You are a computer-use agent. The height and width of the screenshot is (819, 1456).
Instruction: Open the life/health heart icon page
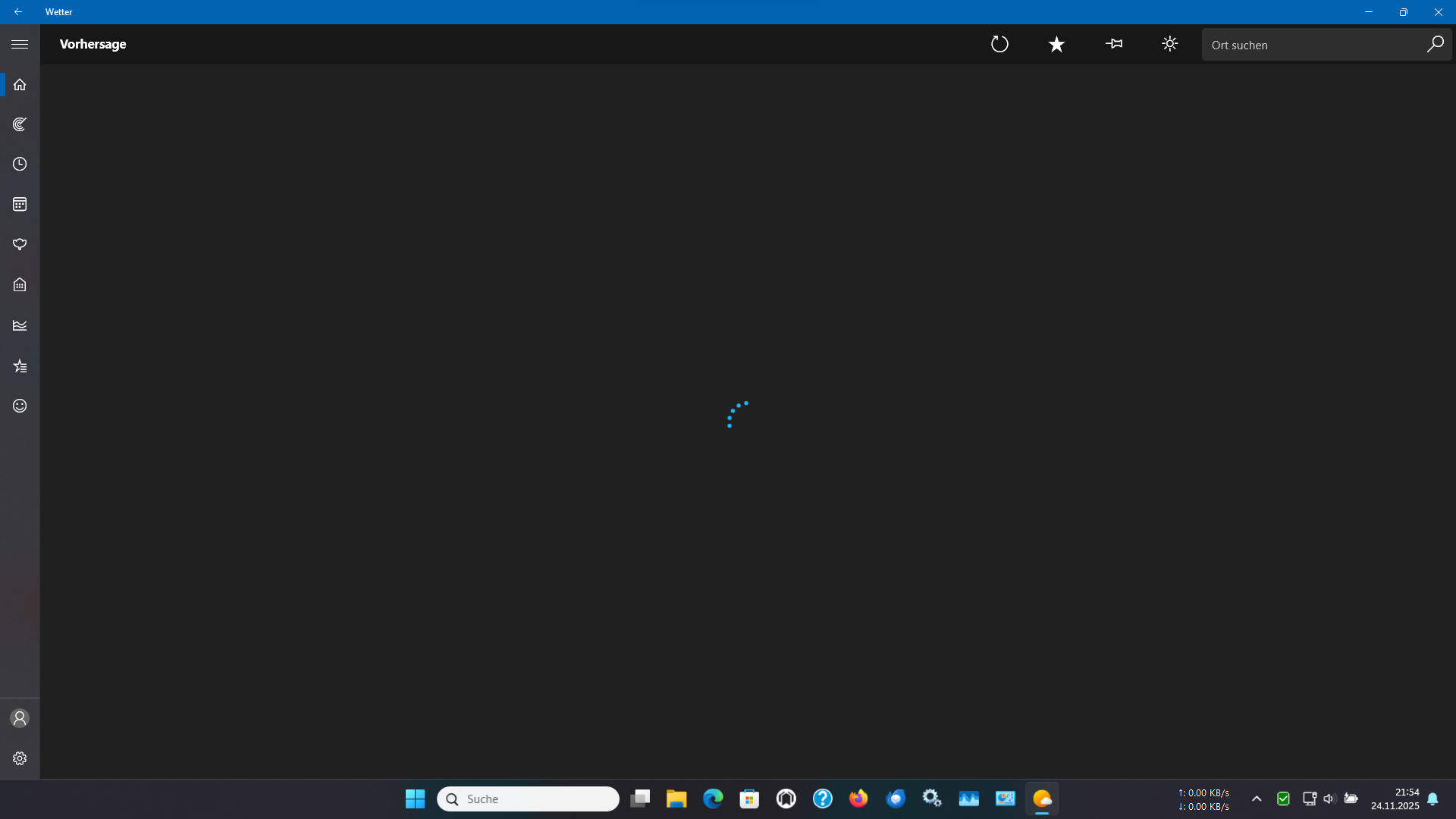pyautogui.click(x=20, y=244)
